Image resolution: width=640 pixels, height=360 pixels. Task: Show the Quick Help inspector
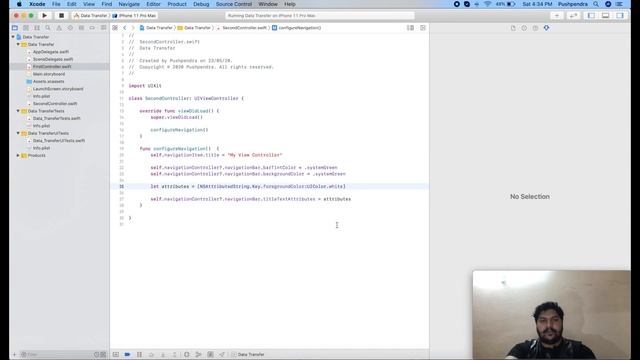click(535, 28)
